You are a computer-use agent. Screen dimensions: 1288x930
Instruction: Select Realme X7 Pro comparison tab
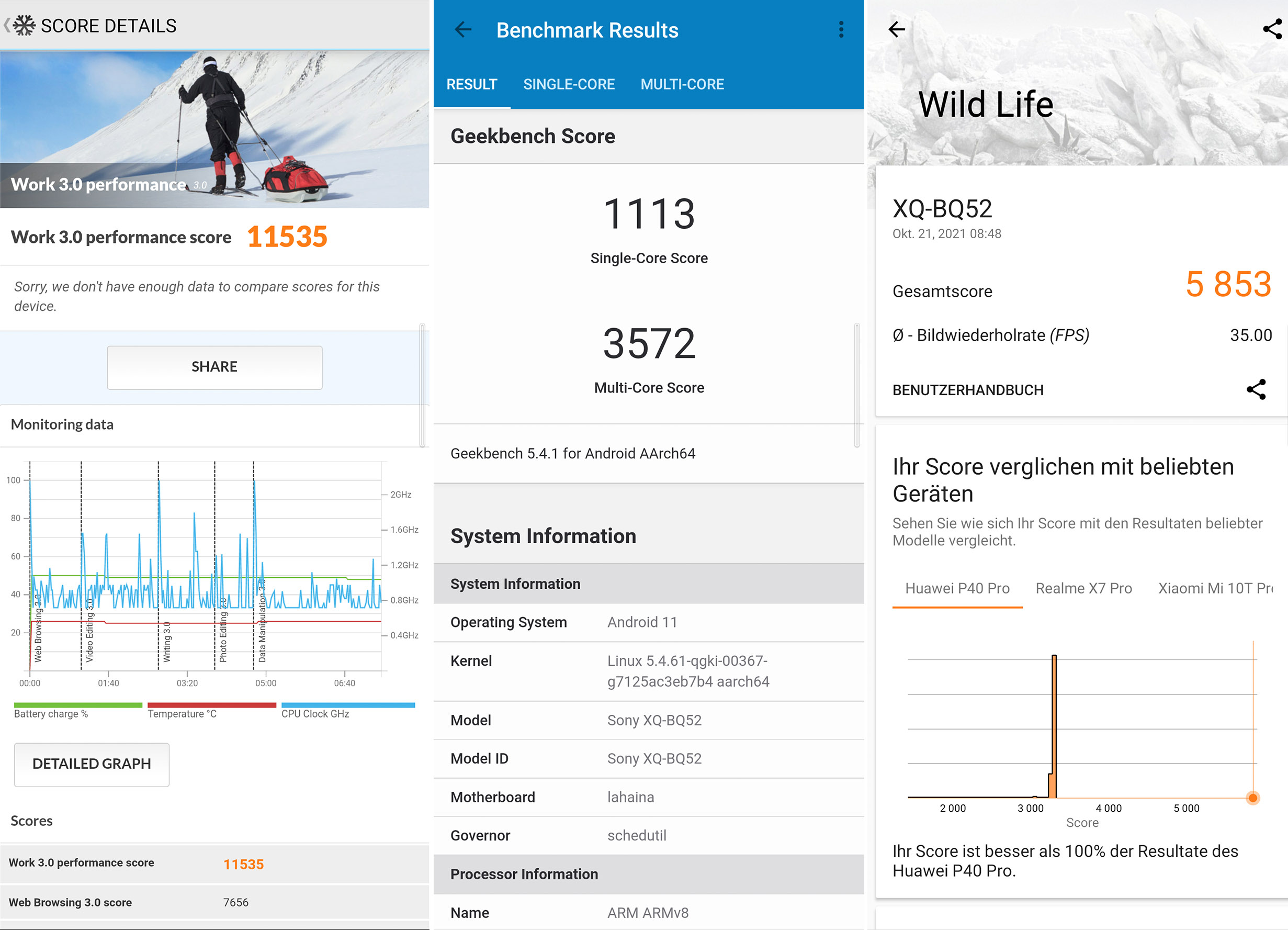click(x=1083, y=589)
